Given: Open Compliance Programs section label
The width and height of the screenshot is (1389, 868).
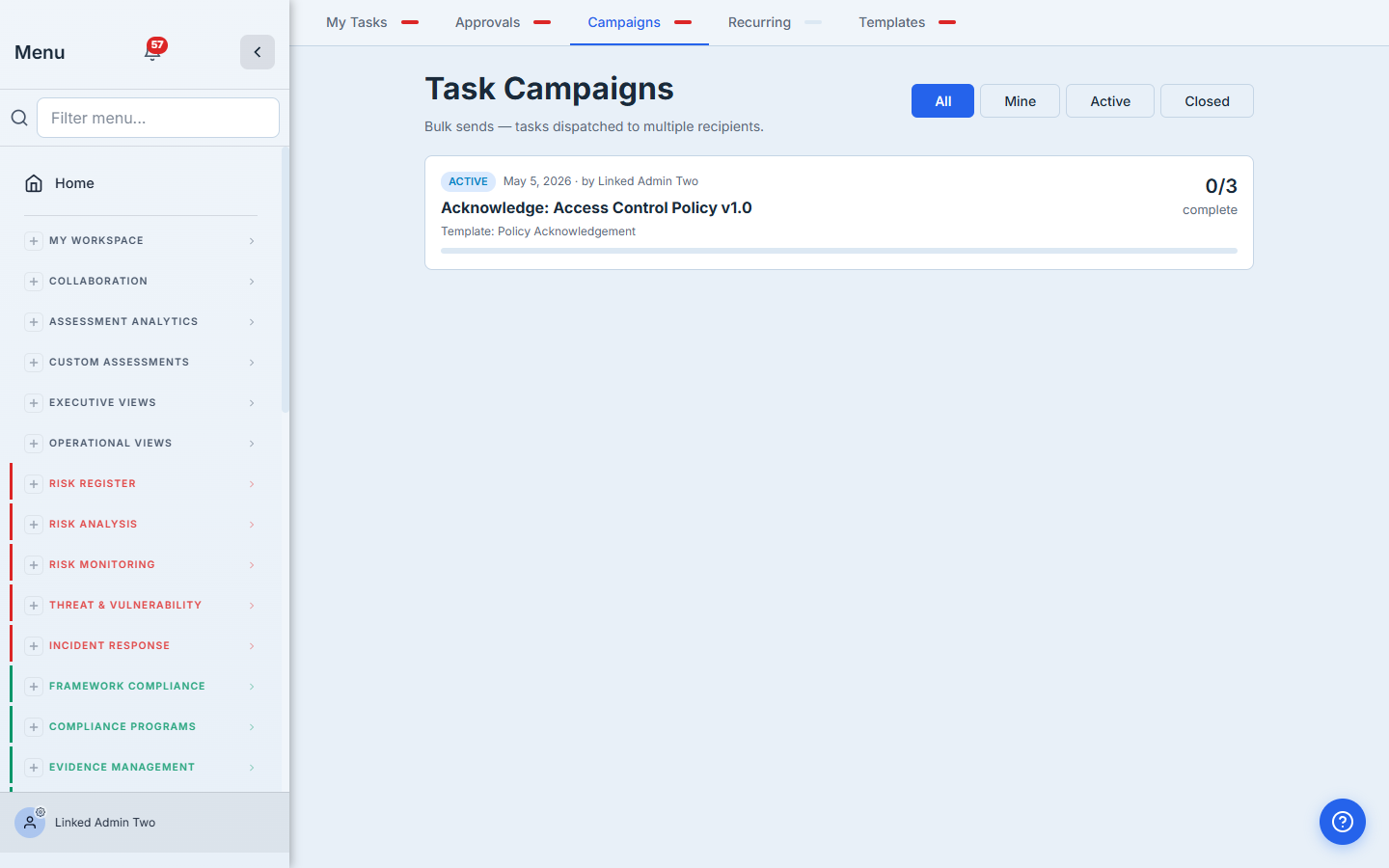Looking at the screenshot, I should 123,727.
